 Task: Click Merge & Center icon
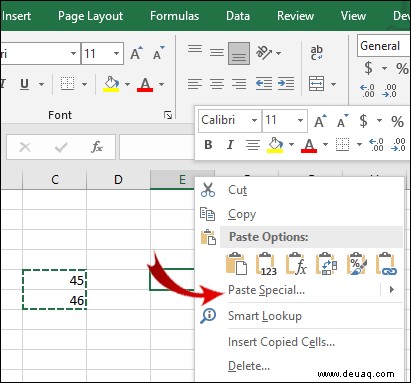point(316,83)
